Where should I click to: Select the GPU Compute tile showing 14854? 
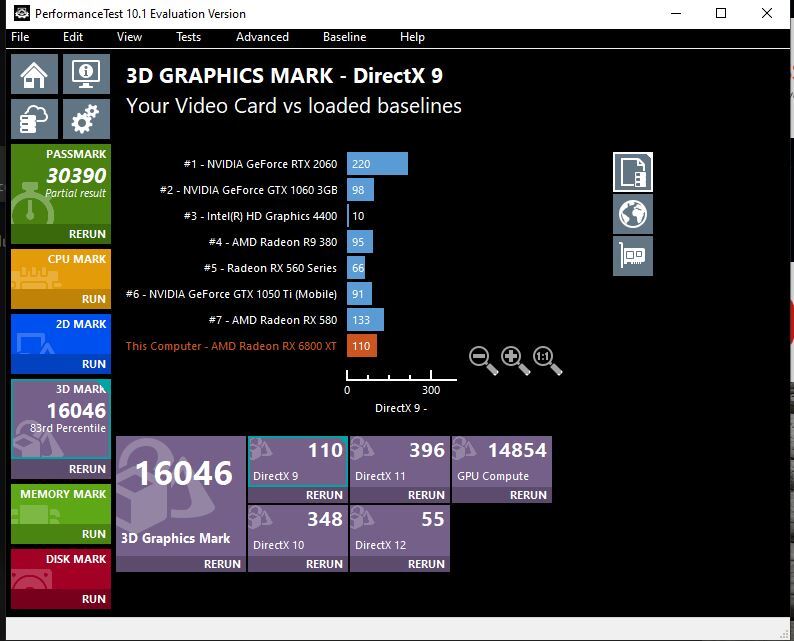coord(502,462)
